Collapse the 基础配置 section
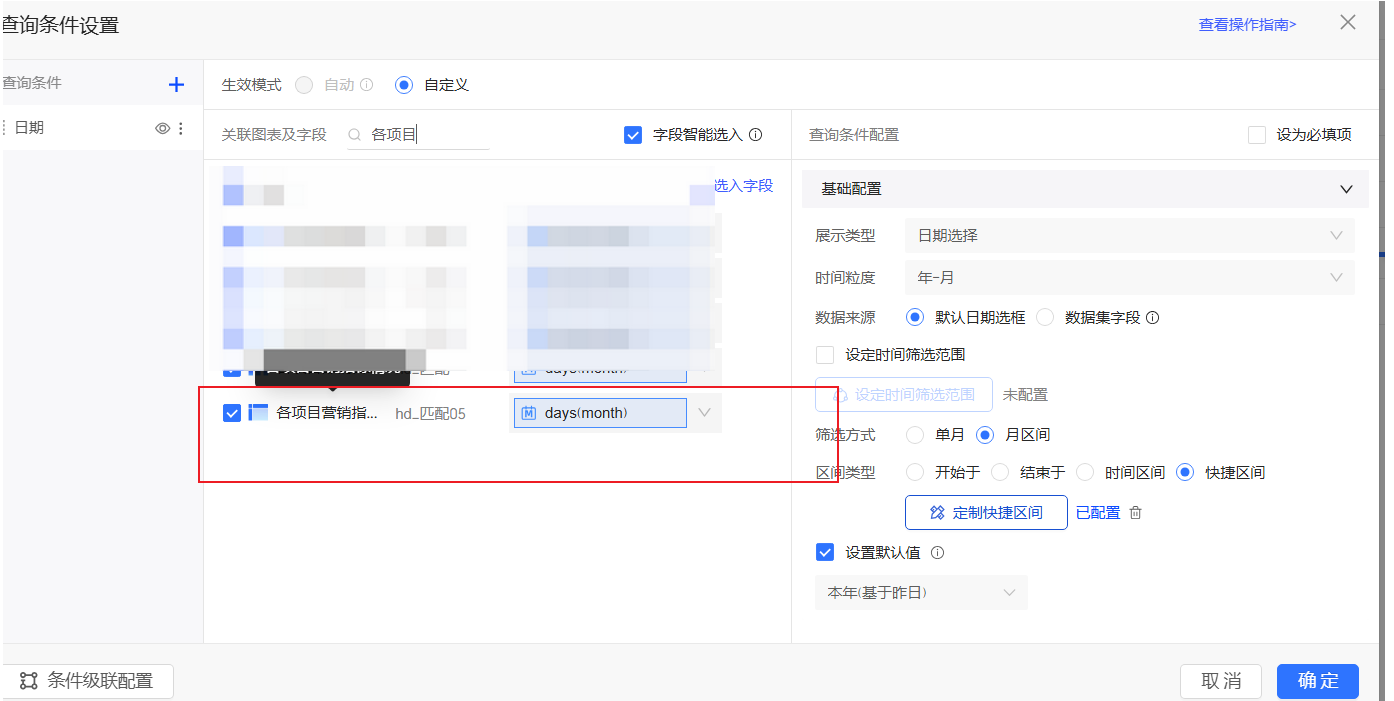 click(x=1346, y=189)
